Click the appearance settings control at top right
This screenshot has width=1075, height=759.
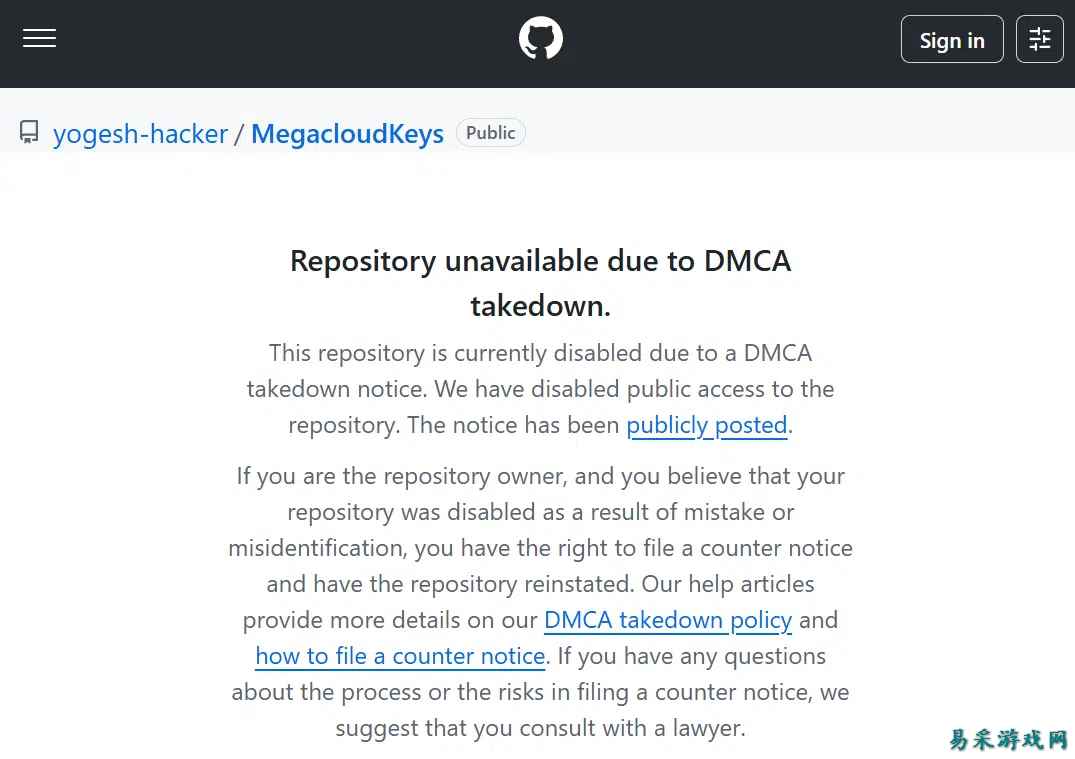tap(1039, 38)
